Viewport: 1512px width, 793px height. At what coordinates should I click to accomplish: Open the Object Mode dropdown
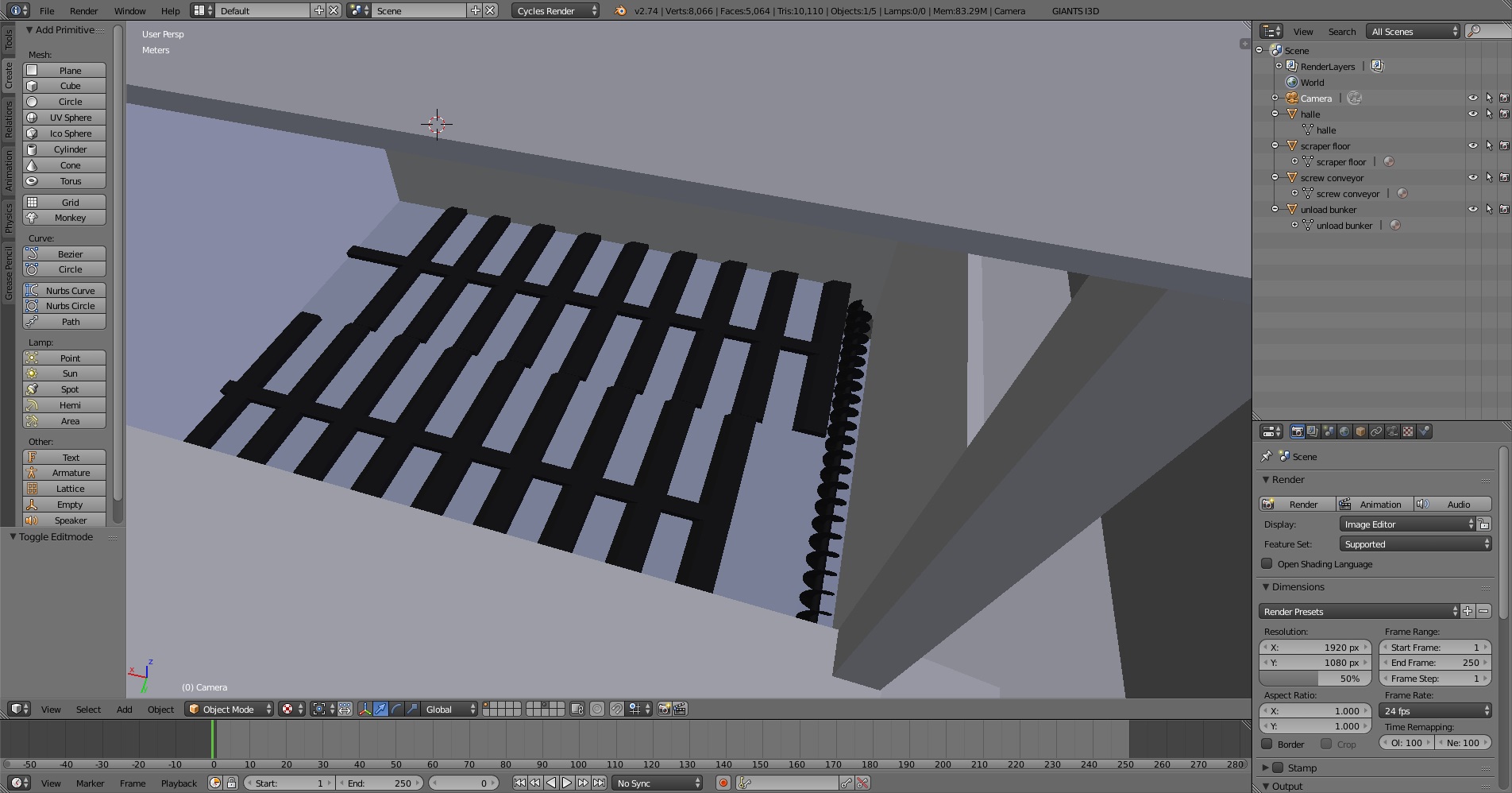229,710
